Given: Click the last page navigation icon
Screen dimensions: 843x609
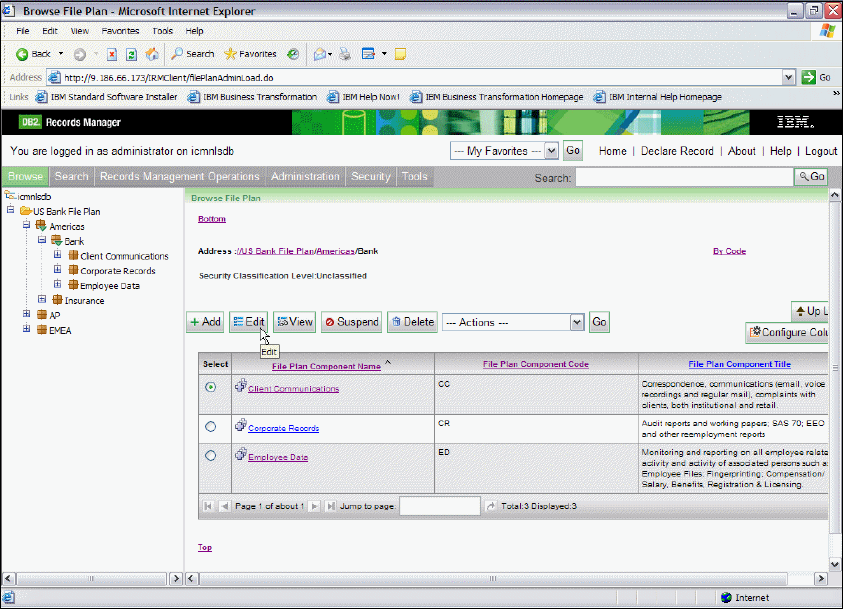Looking at the screenshot, I should [331, 506].
